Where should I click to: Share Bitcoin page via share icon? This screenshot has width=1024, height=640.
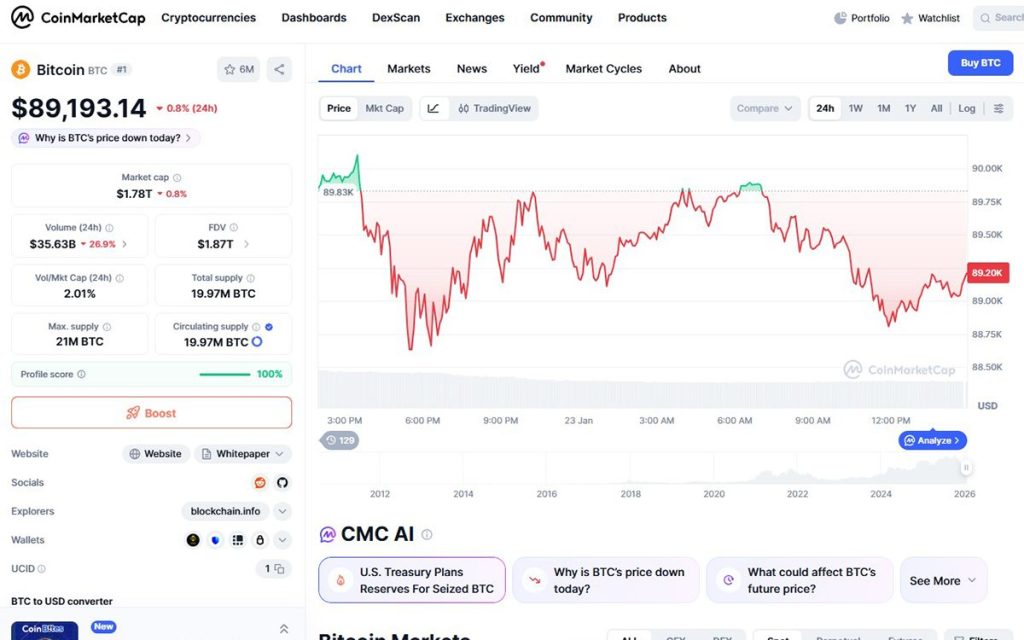click(x=279, y=70)
